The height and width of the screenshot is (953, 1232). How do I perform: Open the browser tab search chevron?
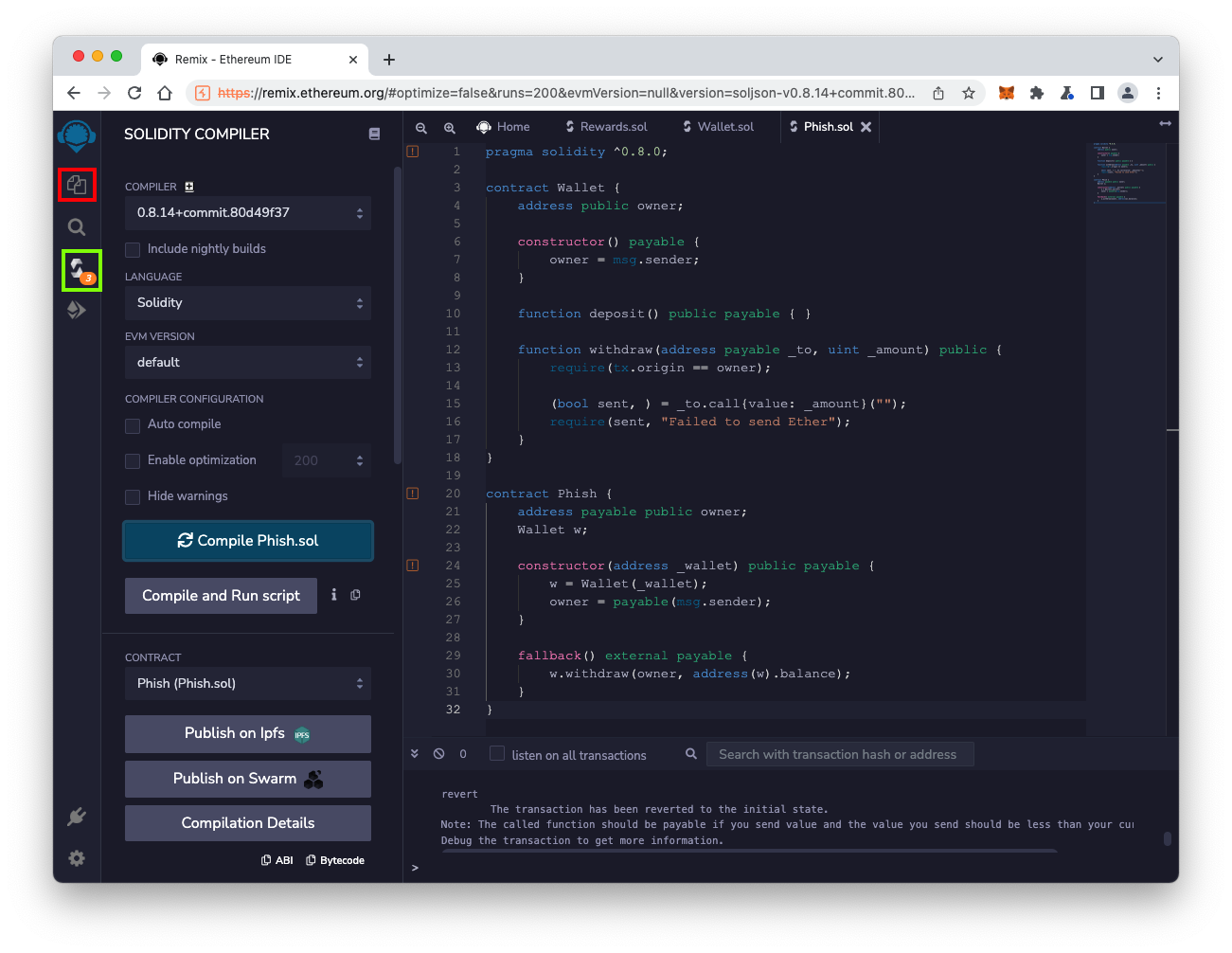tap(1158, 59)
